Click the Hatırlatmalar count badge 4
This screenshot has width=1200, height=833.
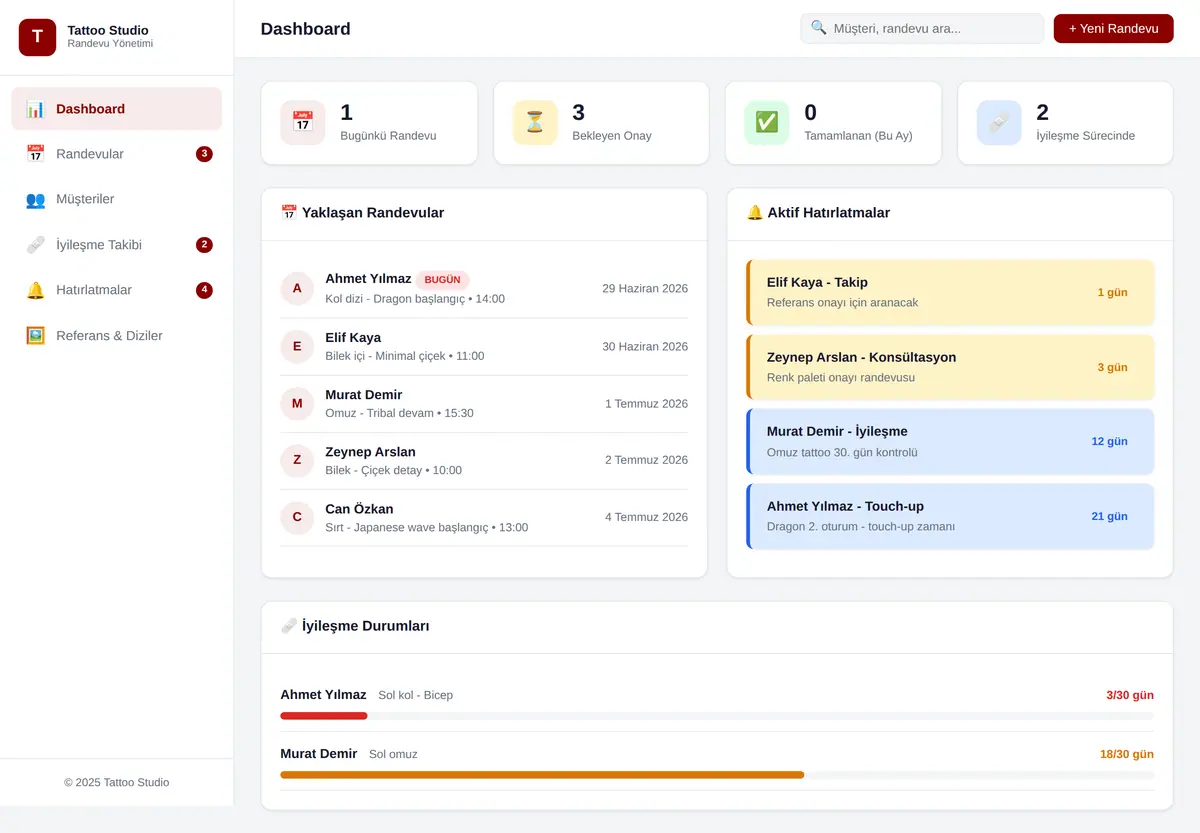204,290
